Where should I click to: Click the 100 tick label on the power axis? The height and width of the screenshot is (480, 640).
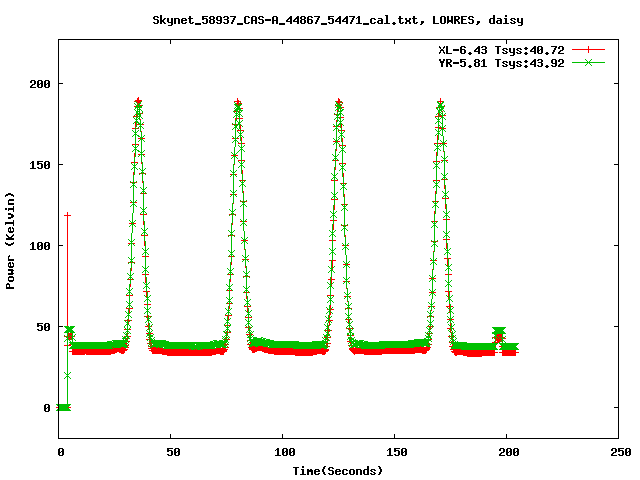40,246
